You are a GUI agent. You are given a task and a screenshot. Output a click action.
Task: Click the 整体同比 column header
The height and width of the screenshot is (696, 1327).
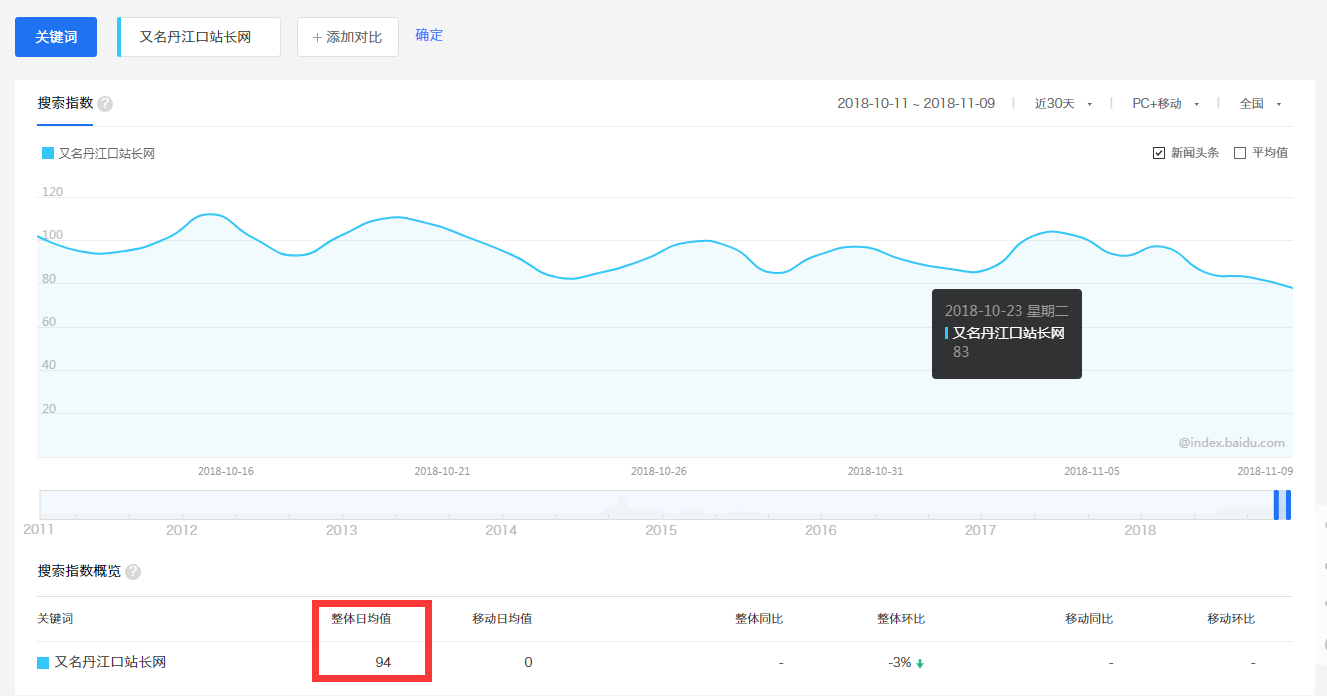pyautogui.click(x=759, y=619)
